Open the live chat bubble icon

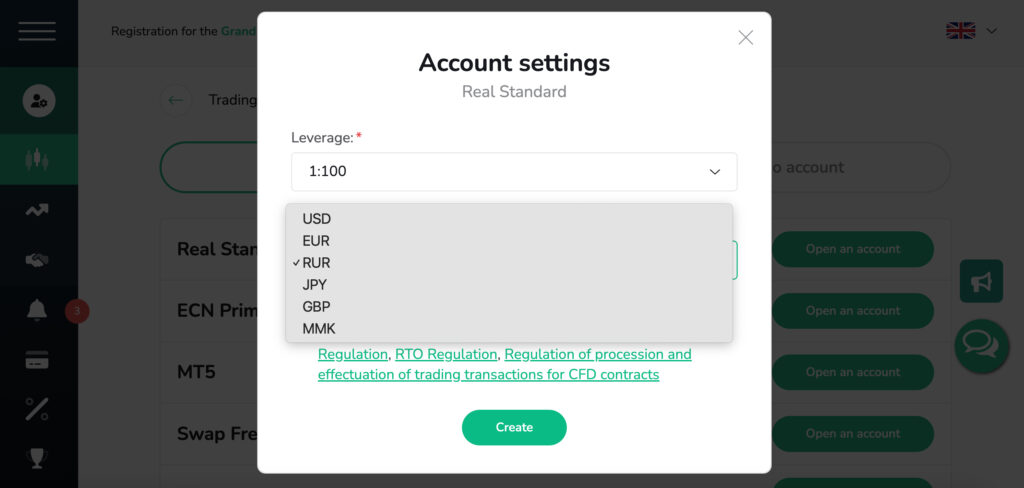click(981, 345)
